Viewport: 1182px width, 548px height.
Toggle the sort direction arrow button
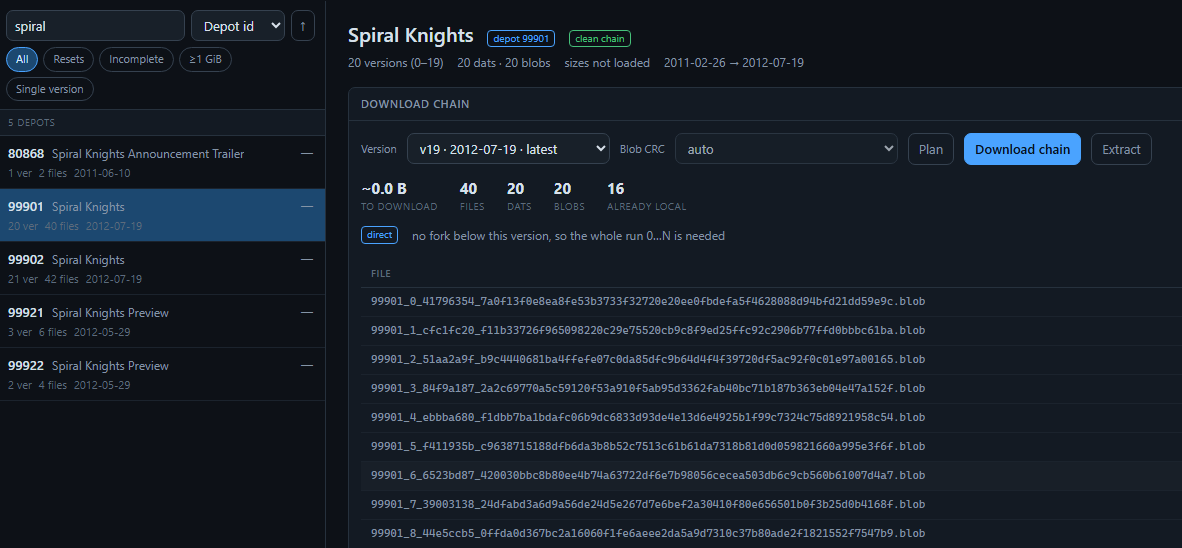303,26
